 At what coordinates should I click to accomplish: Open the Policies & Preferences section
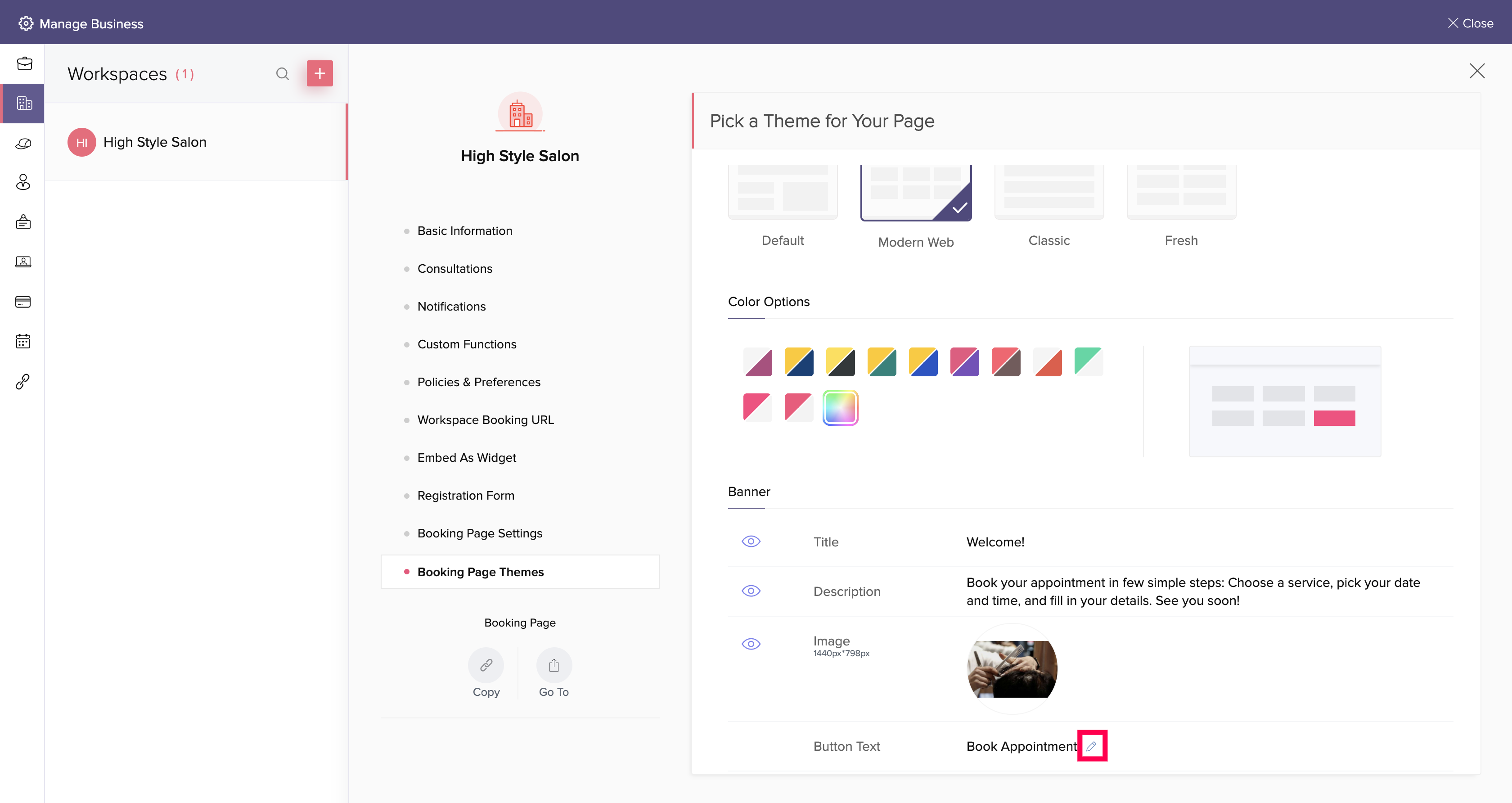click(479, 382)
